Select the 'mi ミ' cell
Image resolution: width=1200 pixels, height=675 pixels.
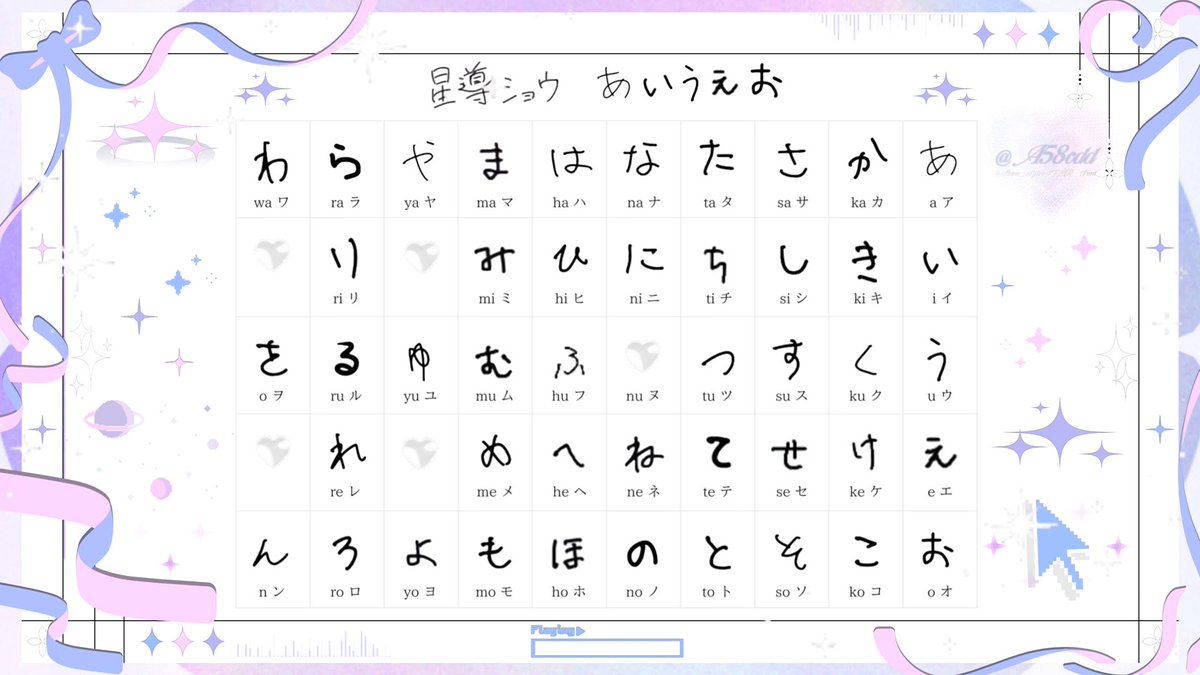tap(495, 267)
